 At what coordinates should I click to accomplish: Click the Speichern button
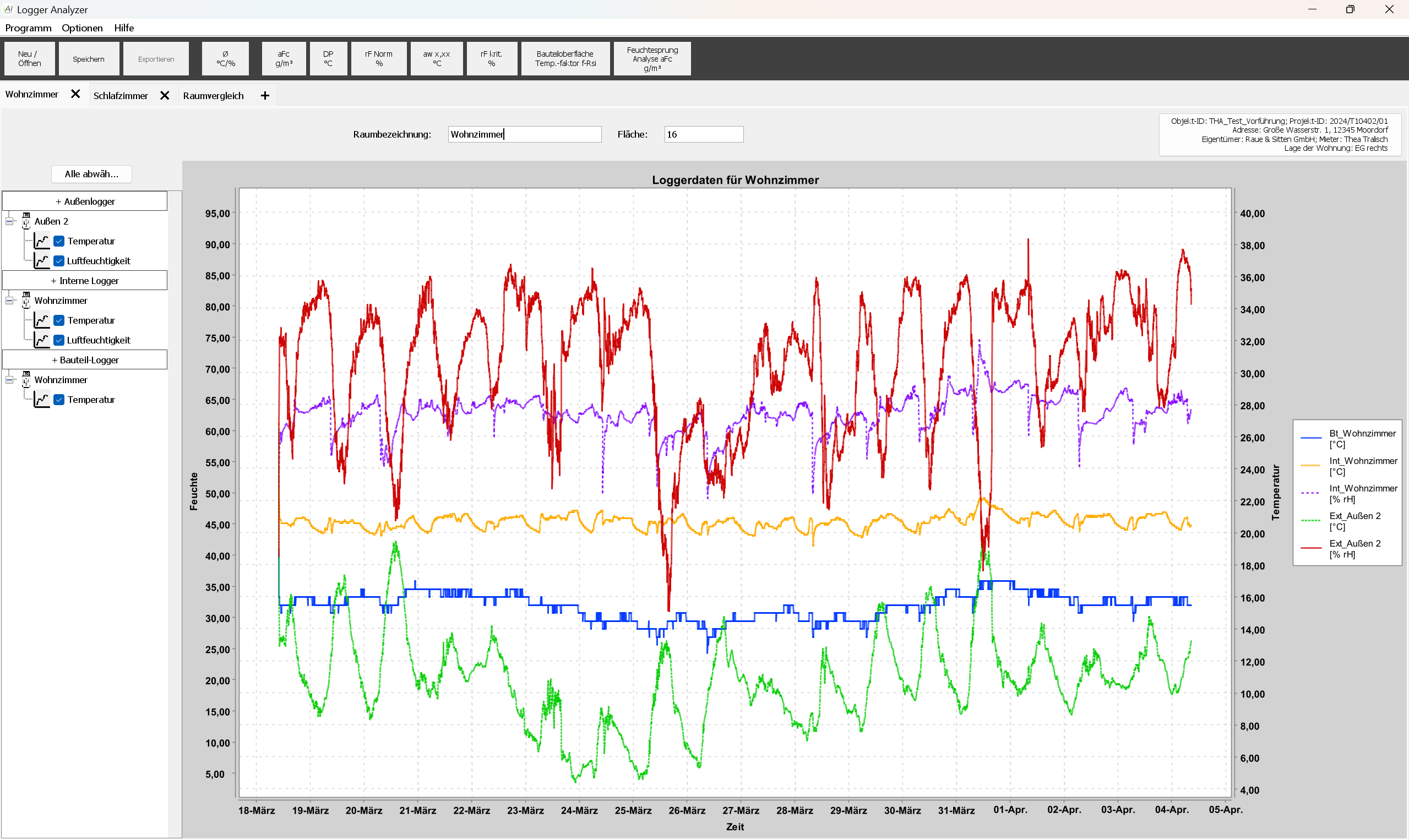(89, 58)
